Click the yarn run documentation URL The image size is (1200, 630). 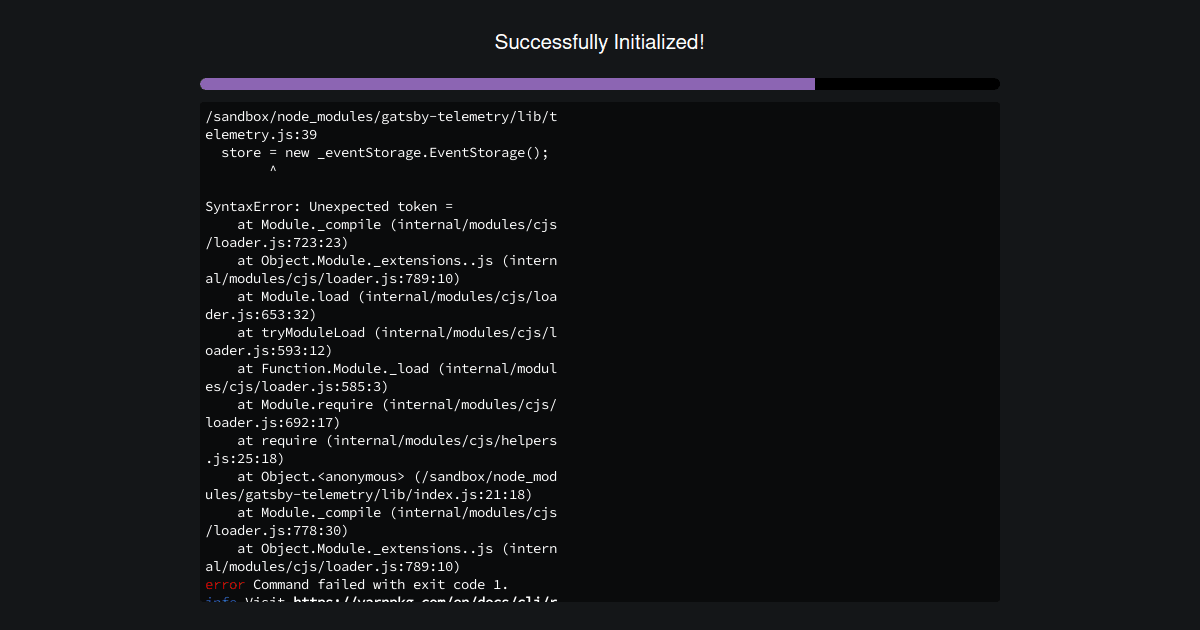pyautogui.click(x=420, y=599)
